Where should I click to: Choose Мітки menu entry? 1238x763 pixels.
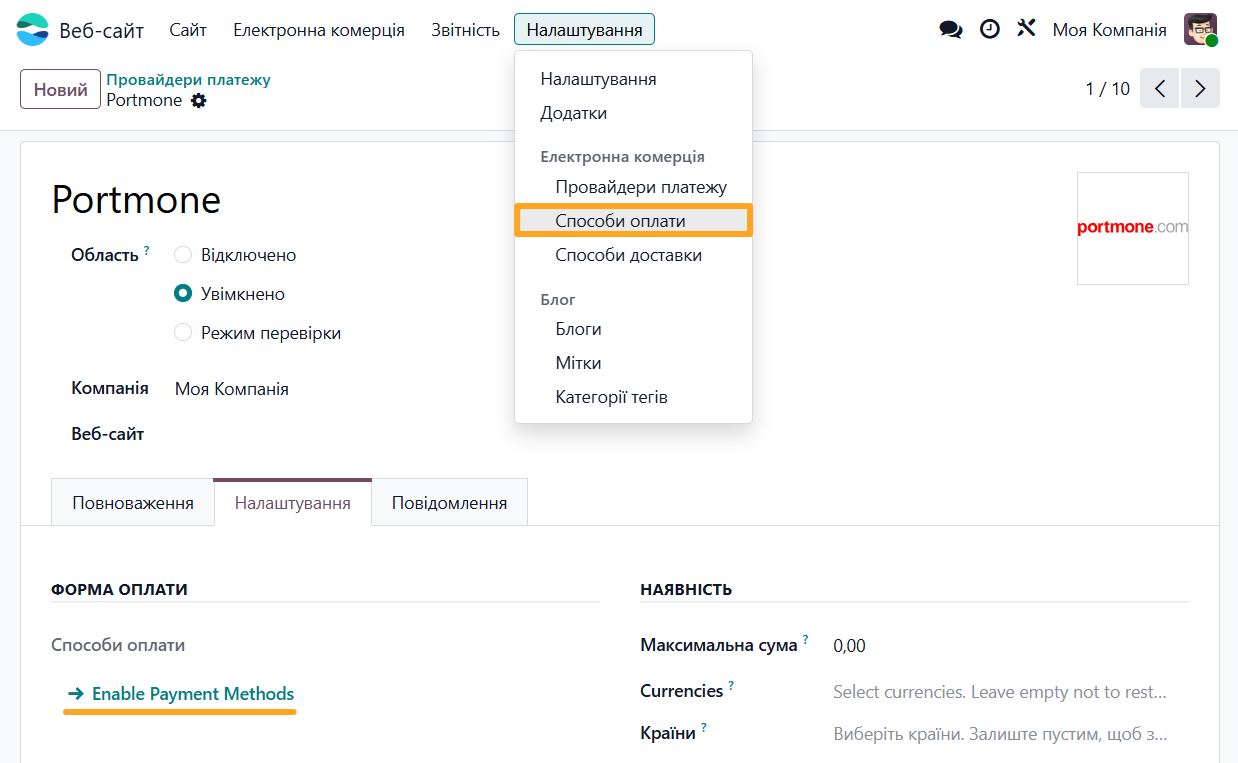pyautogui.click(x=634, y=363)
